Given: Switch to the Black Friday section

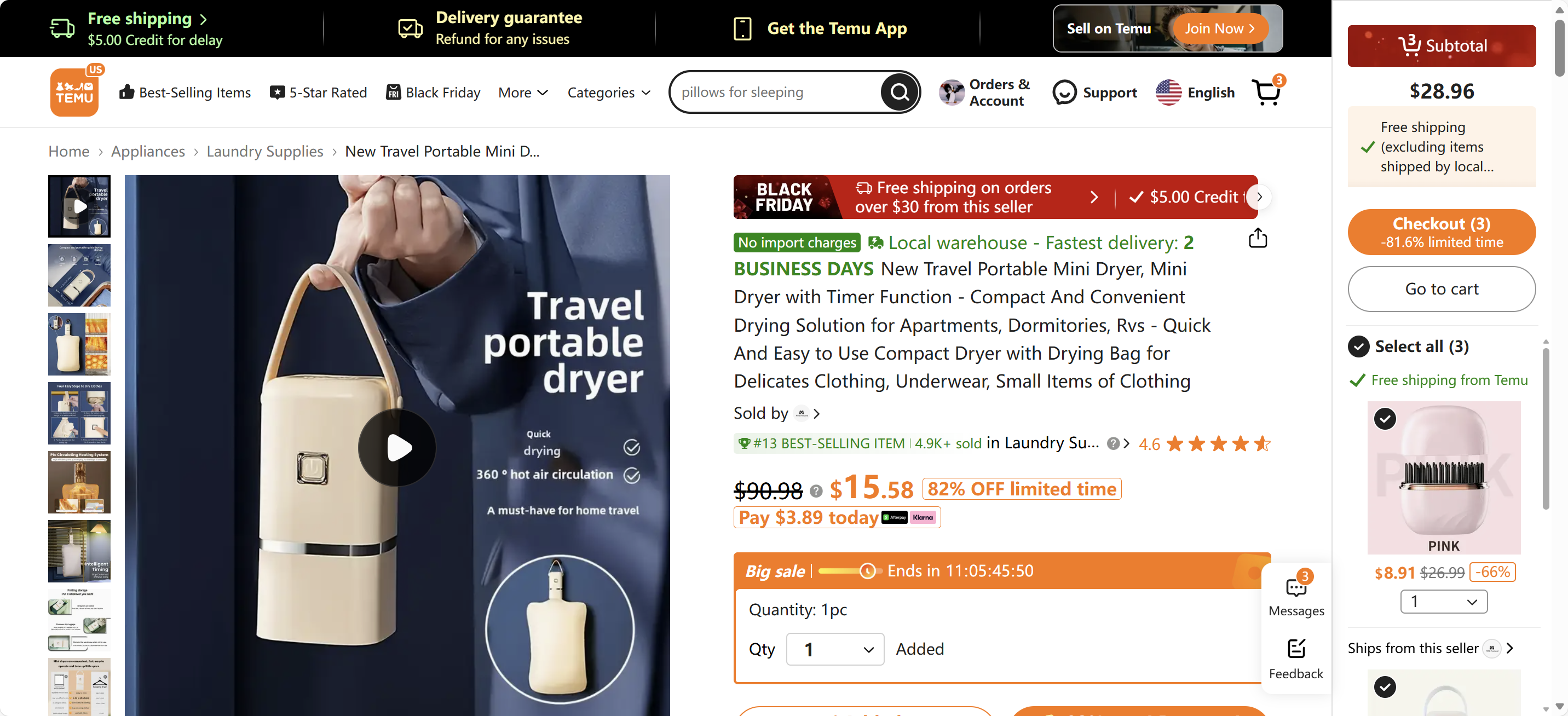Looking at the screenshot, I should pos(433,92).
